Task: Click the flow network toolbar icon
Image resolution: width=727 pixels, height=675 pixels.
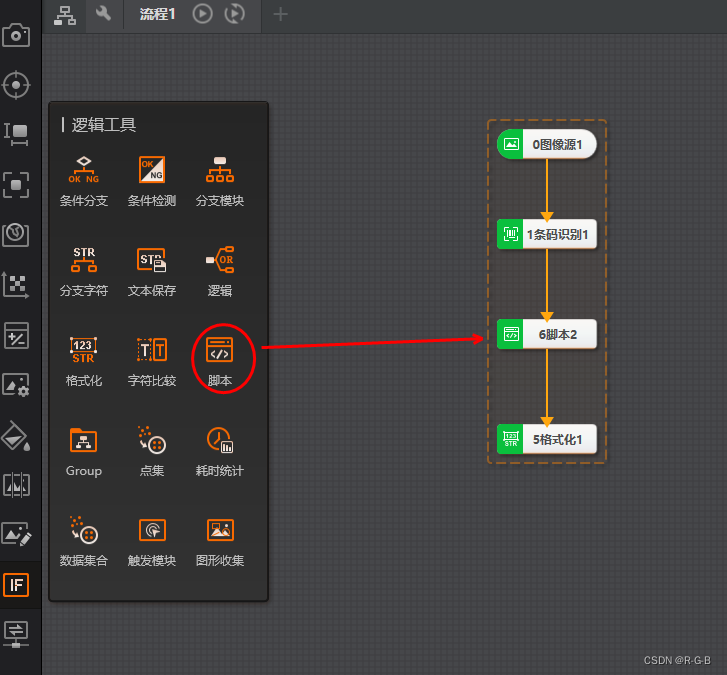Action: click(65, 15)
